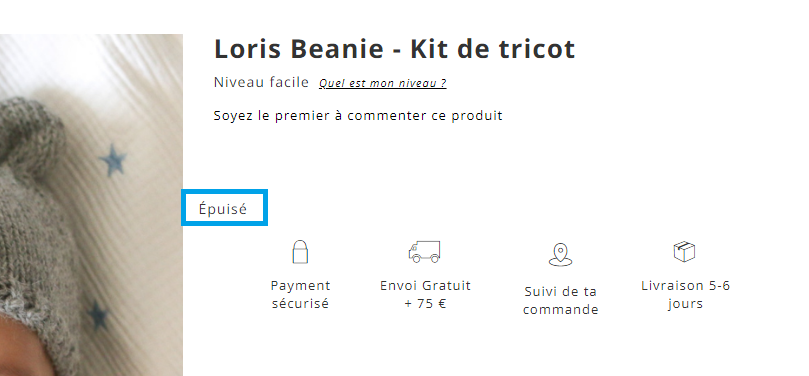Open the "Quel est mon niveau ?" link
Image resolution: width=809 pixels, height=376 pixels.
[383, 83]
